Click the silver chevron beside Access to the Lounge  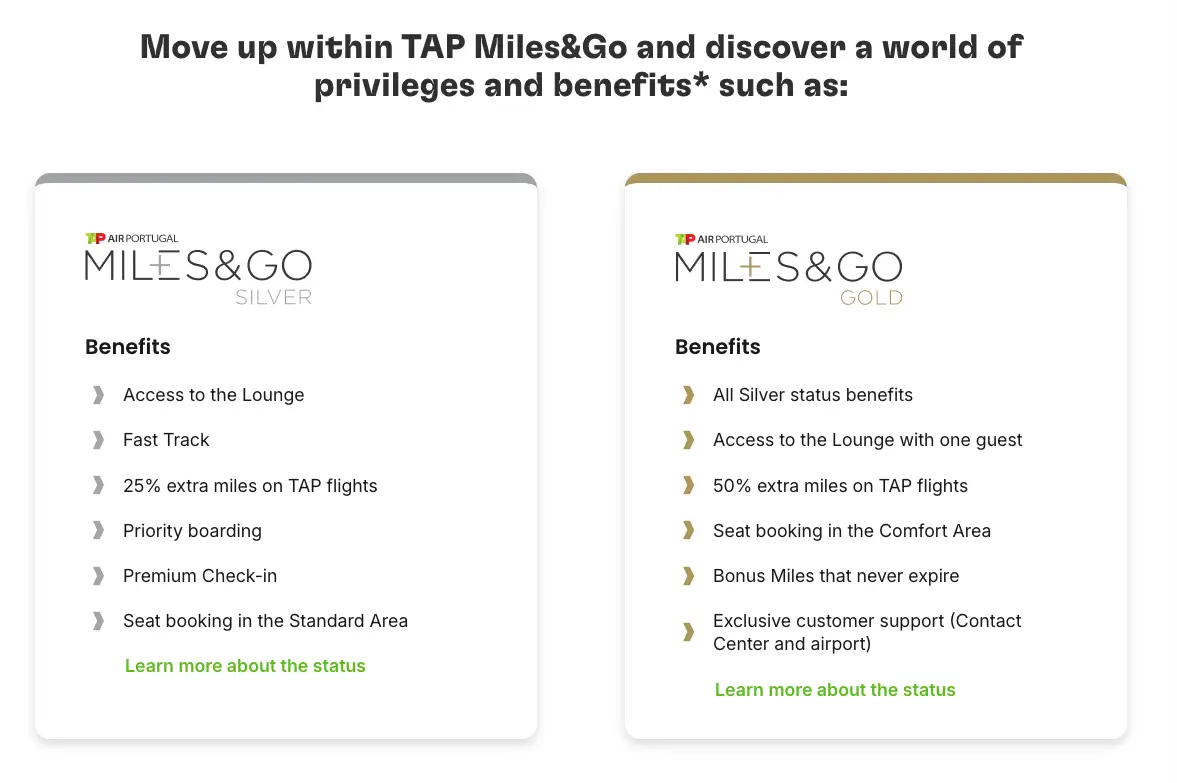coord(98,395)
